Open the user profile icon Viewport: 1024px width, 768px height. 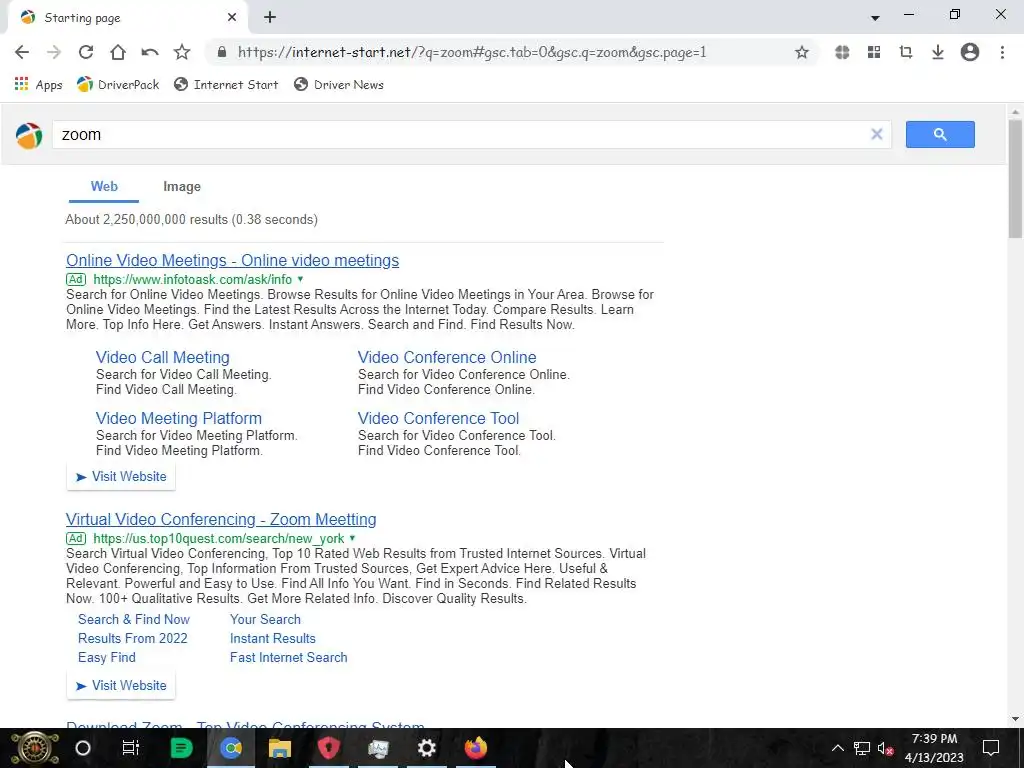coord(970,52)
